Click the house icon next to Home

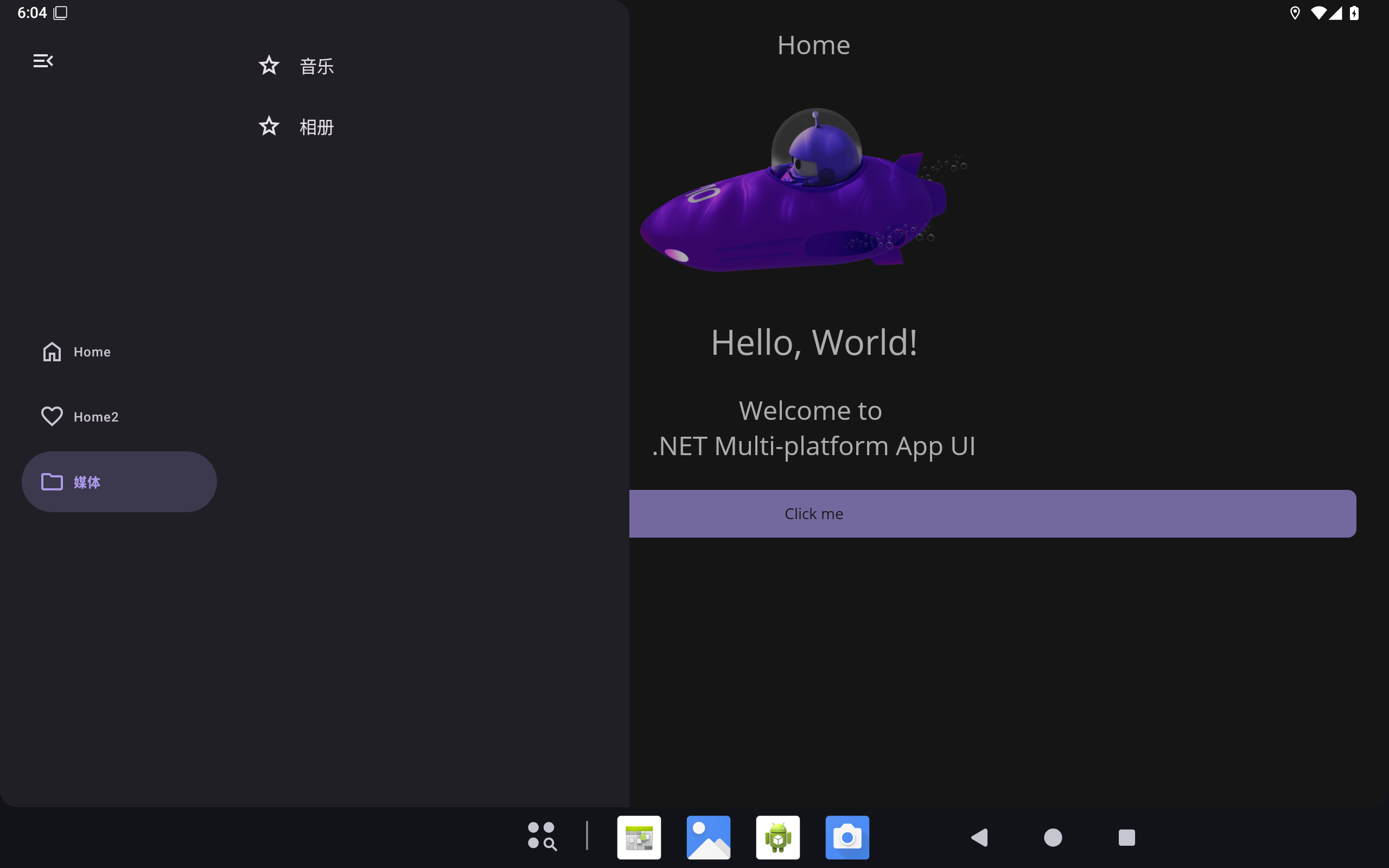pyautogui.click(x=52, y=352)
